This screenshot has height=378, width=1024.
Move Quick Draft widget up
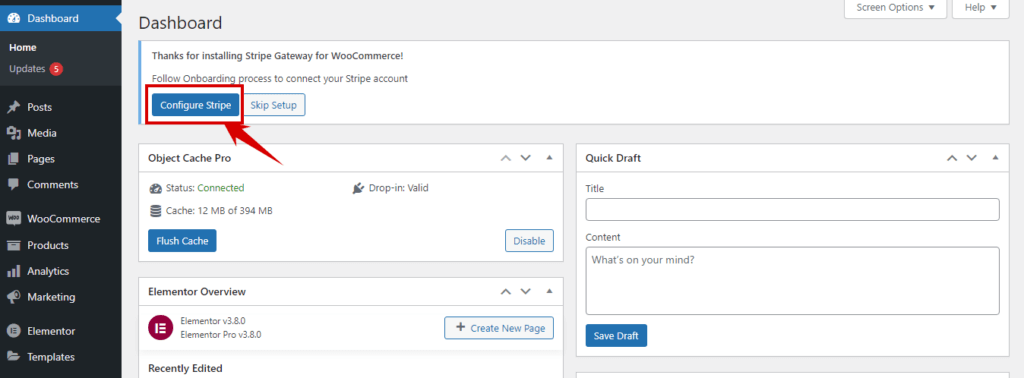coord(952,158)
